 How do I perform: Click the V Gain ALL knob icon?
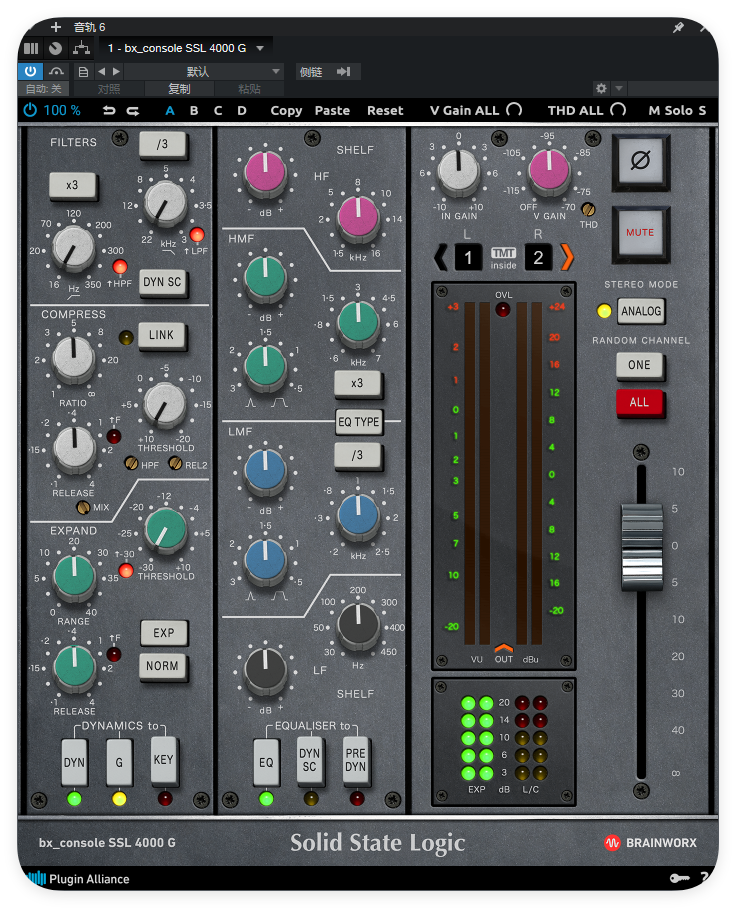click(x=514, y=110)
